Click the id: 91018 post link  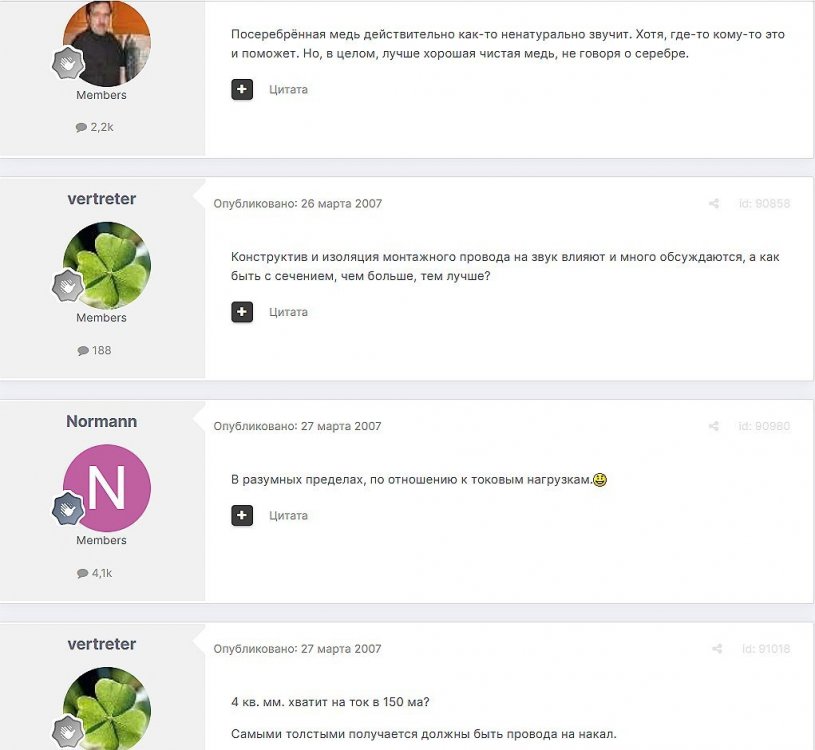(x=766, y=649)
